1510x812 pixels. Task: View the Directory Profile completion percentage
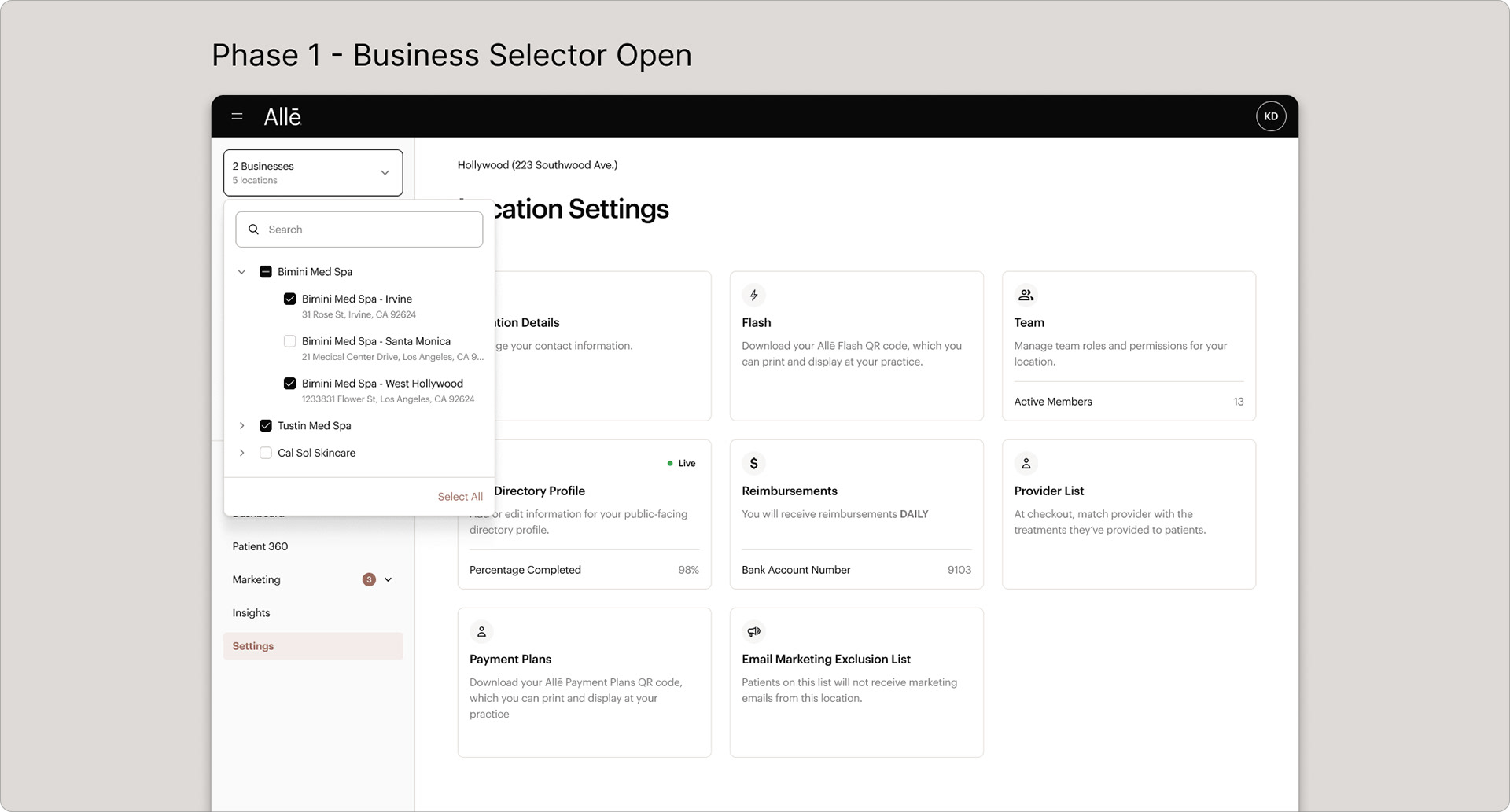tap(687, 569)
